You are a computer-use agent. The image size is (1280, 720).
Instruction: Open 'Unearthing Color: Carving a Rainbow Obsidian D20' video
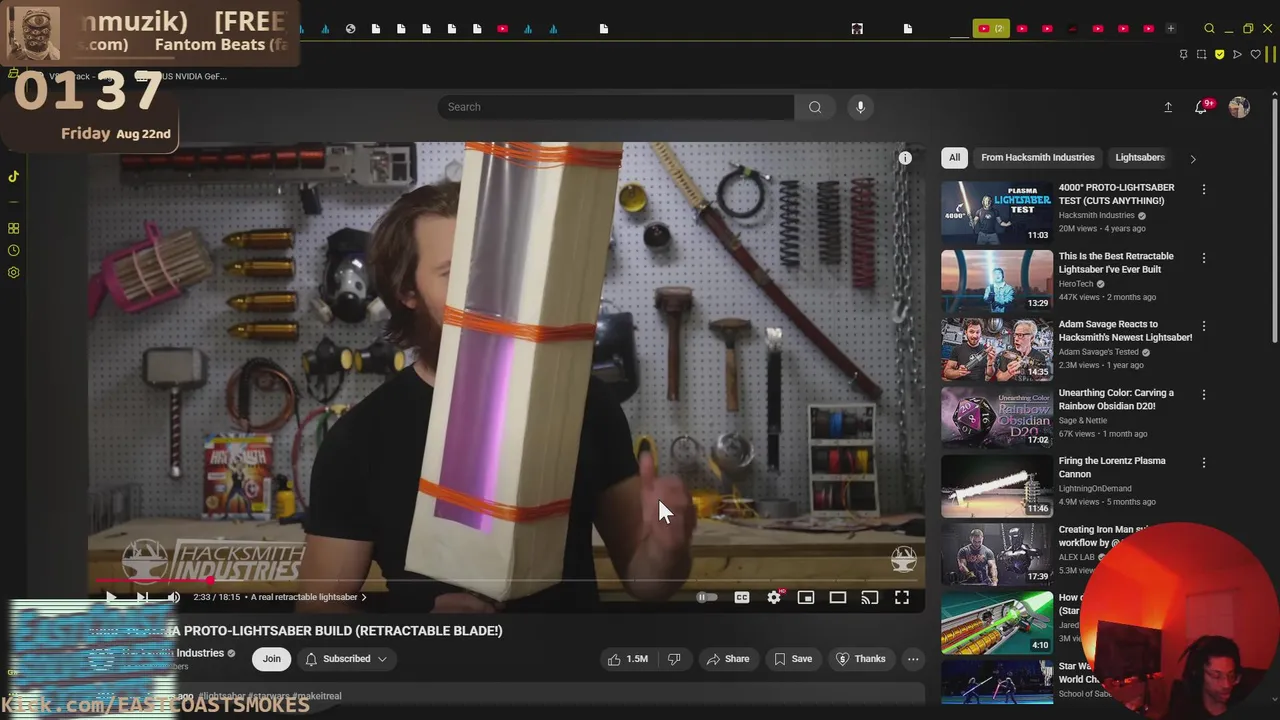[1116, 399]
